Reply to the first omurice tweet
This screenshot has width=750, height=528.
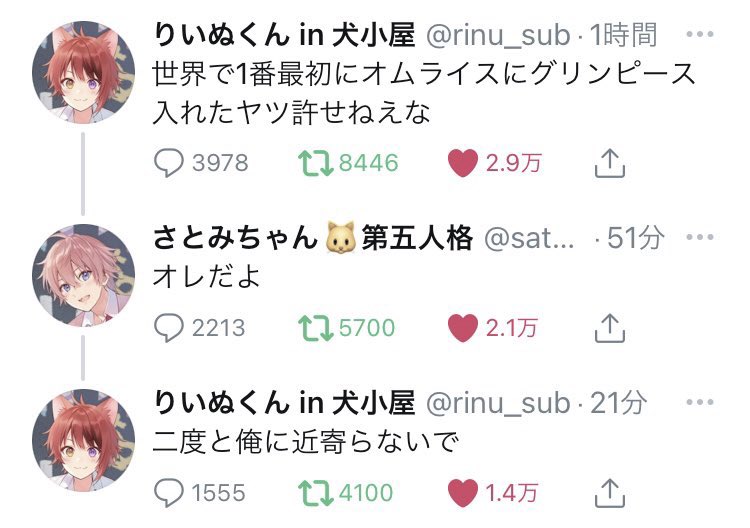tap(174, 164)
